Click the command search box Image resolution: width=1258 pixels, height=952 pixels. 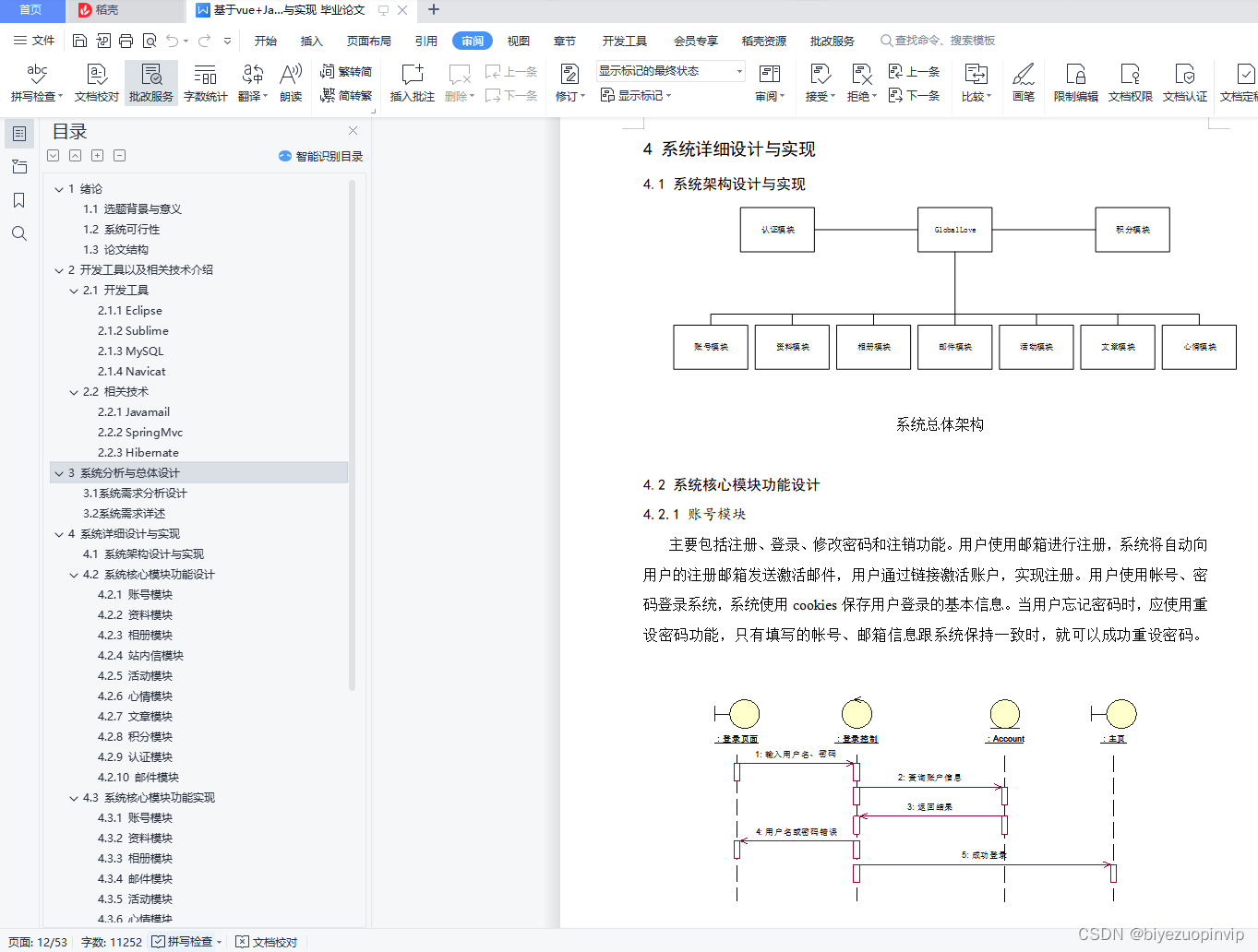point(938,41)
